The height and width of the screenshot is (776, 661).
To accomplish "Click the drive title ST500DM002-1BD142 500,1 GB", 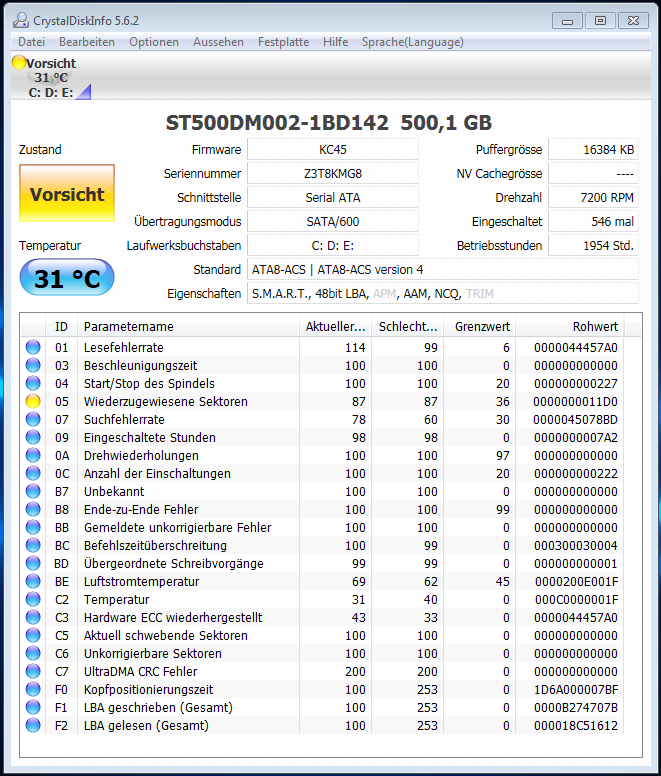I will 329,123.
